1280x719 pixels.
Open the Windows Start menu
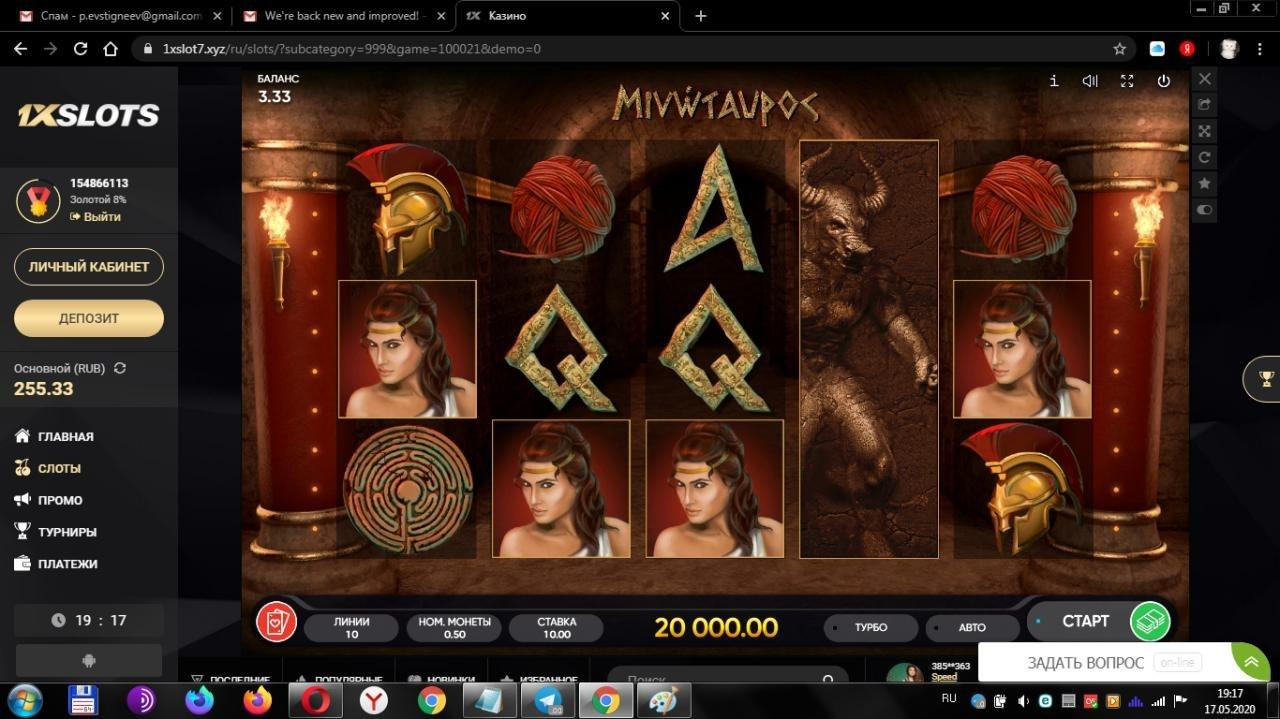24,699
